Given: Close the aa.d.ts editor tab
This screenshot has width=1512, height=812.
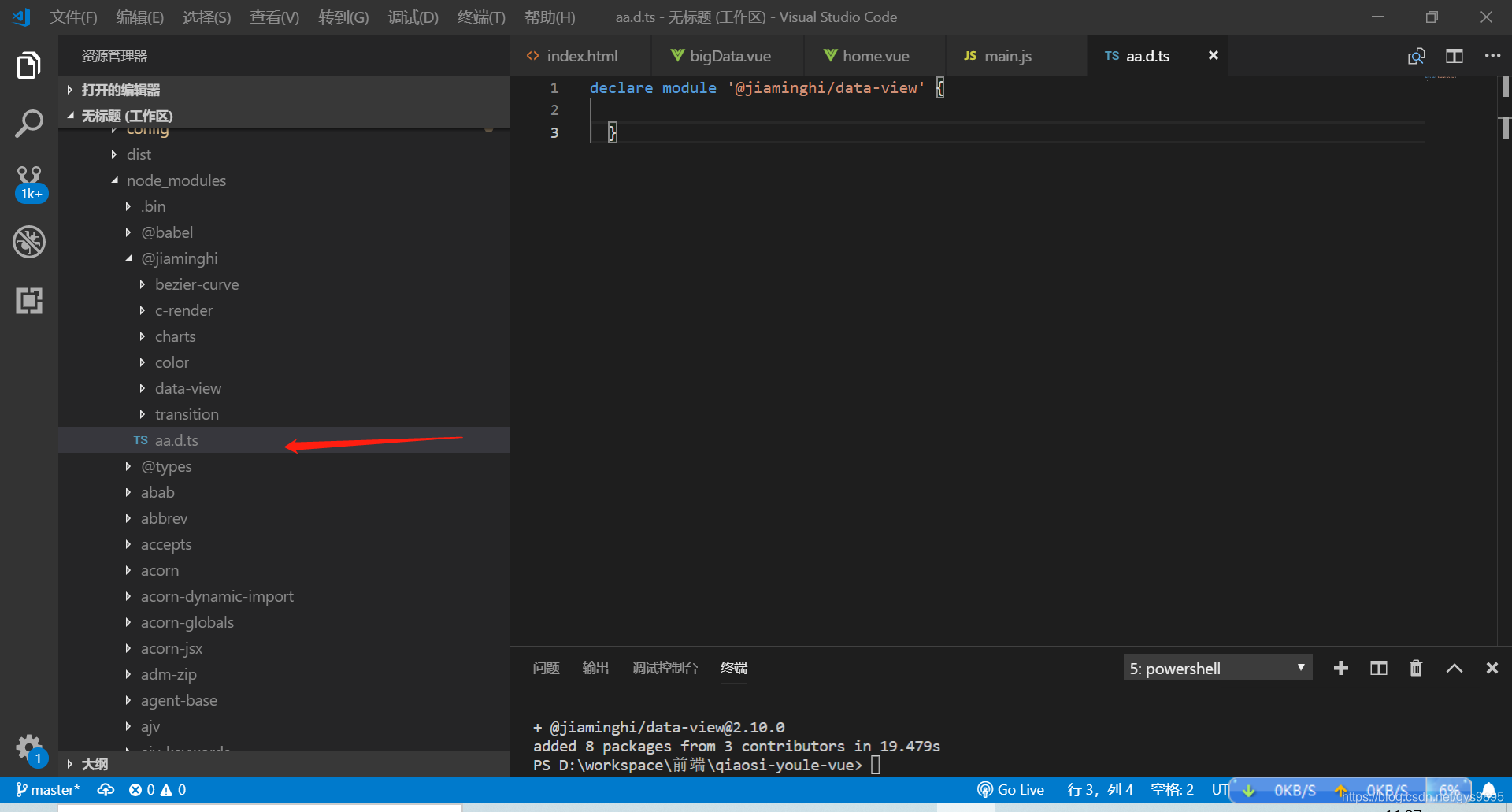Looking at the screenshot, I should point(1213,55).
